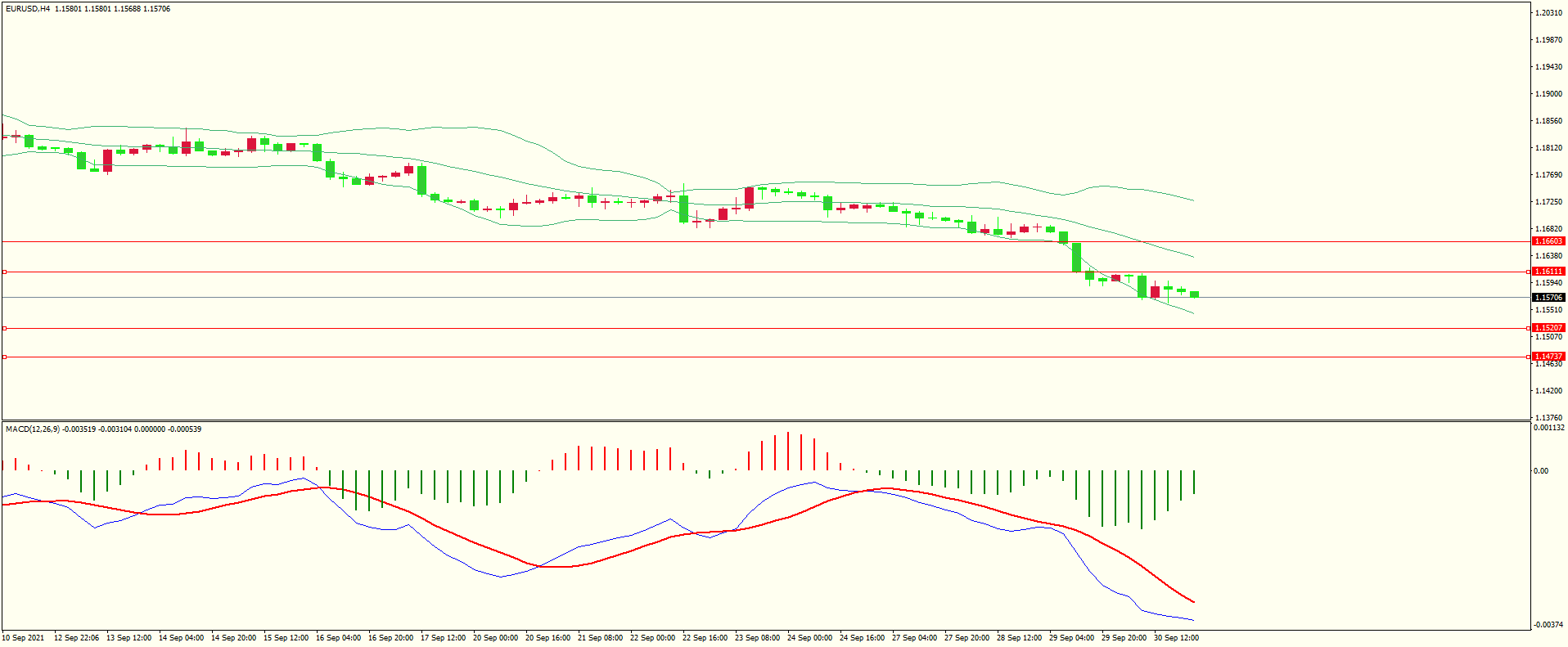Click the -0.00374 MACD scale value
This screenshot has height=647, width=1568.
(1548, 625)
